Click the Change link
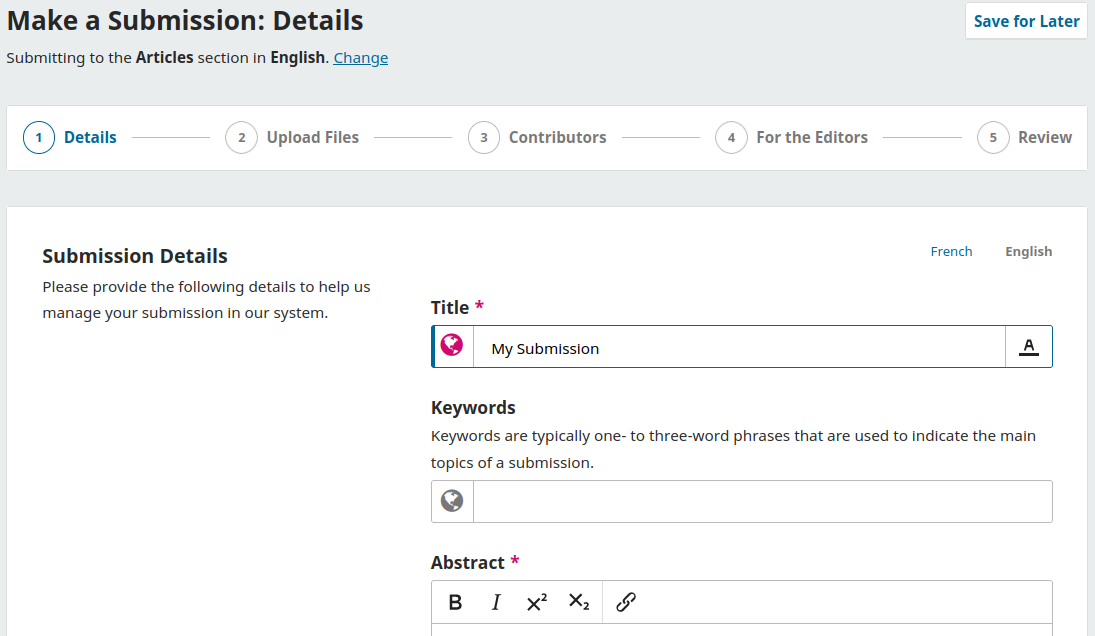1095x636 pixels. click(360, 58)
